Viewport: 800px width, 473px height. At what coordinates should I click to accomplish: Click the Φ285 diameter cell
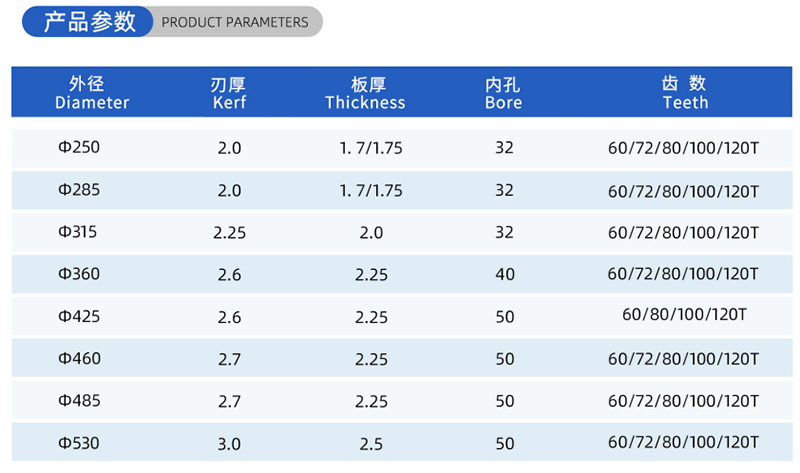80,190
